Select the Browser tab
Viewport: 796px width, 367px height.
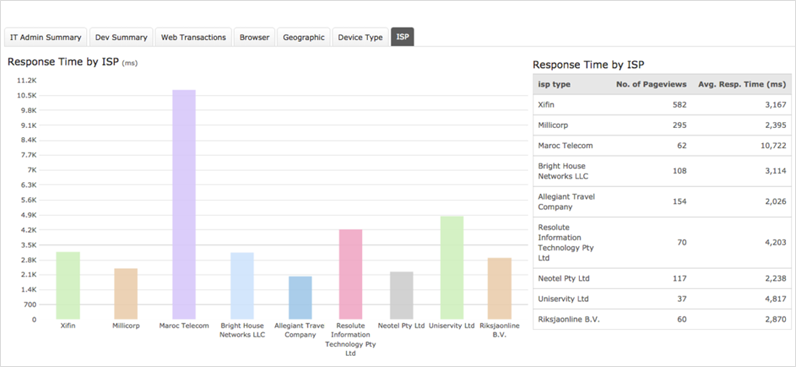(254, 37)
